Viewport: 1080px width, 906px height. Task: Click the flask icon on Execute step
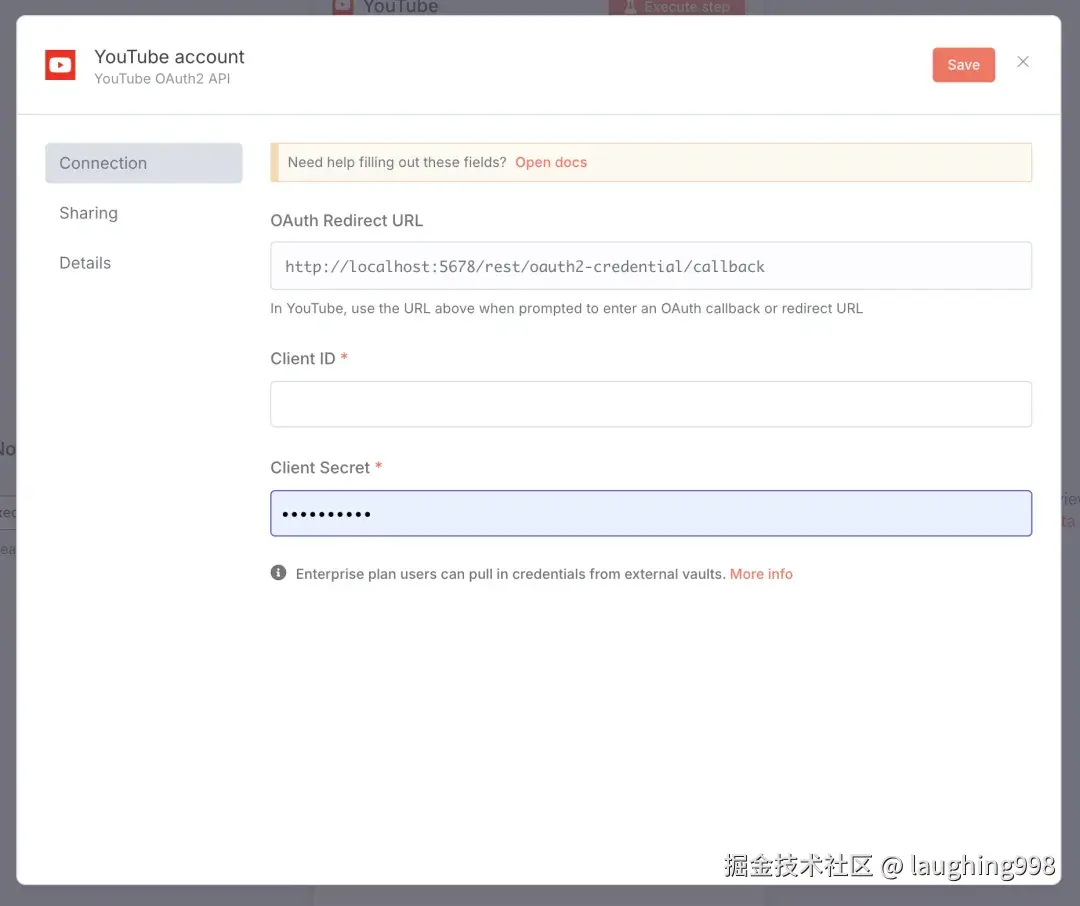pos(630,7)
